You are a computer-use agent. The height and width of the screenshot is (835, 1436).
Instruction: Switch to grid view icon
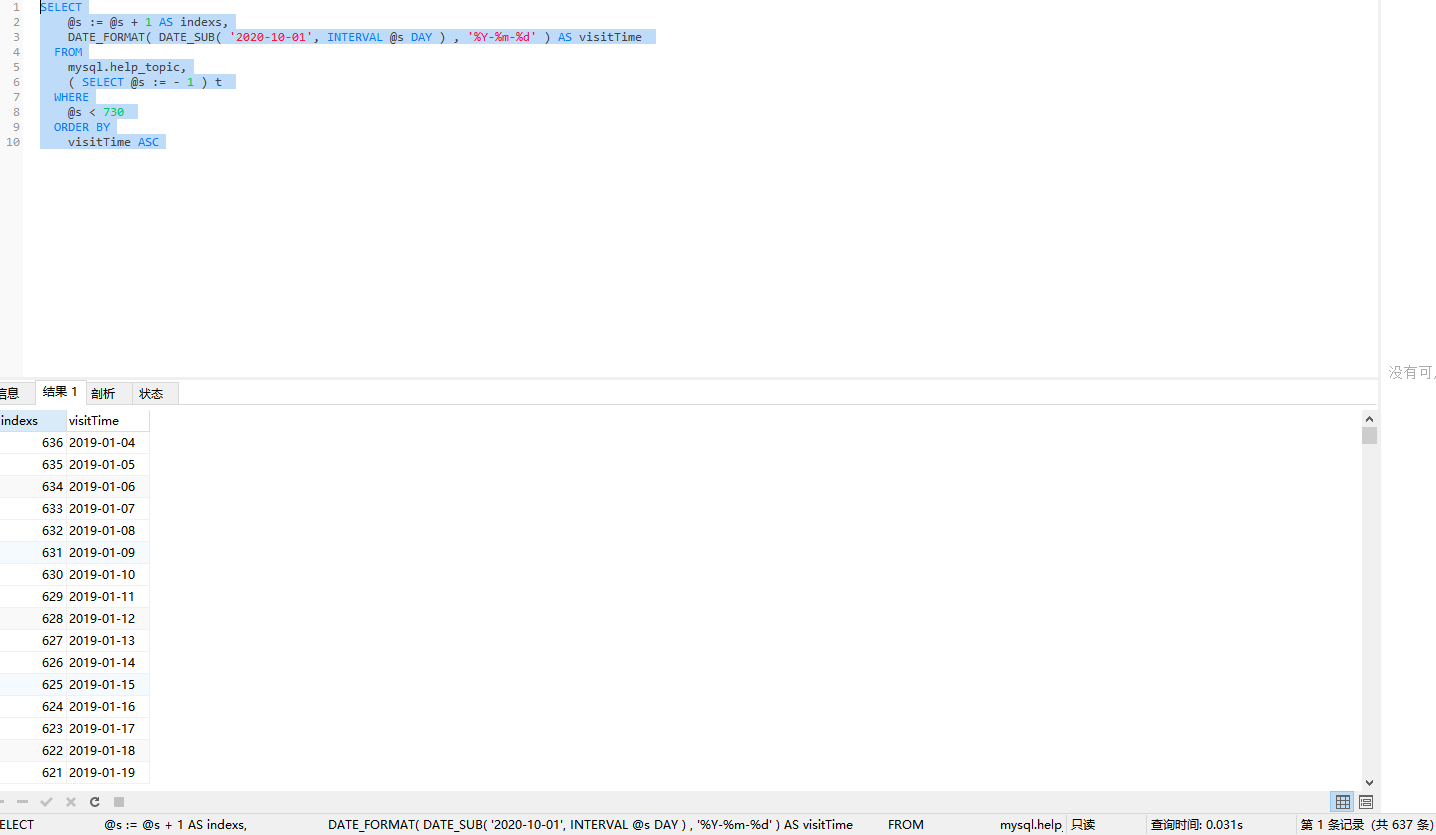pyautogui.click(x=1343, y=802)
